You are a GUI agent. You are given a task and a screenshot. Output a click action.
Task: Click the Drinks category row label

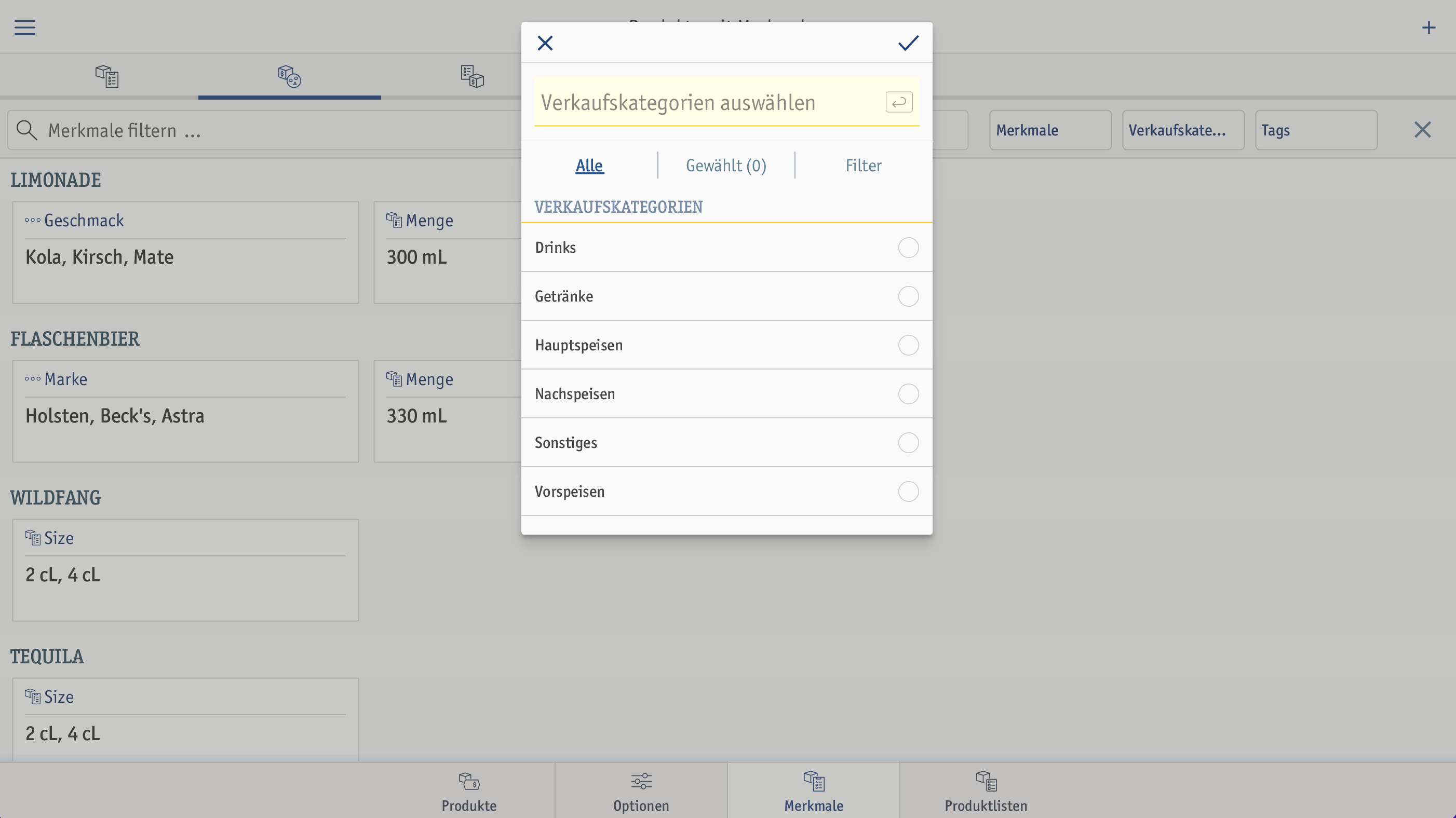[556, 248]
